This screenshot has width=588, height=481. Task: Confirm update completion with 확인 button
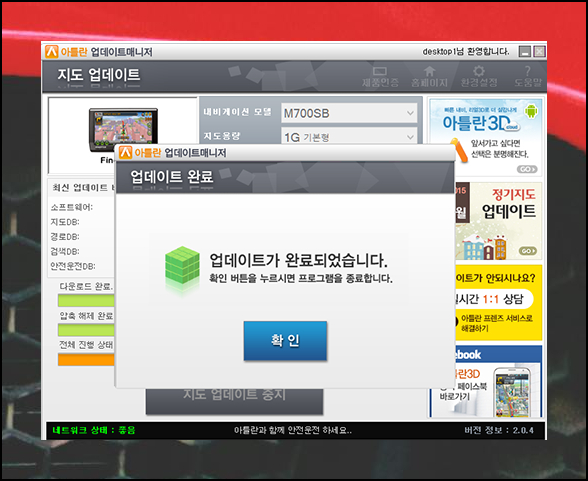coord(285,341)
